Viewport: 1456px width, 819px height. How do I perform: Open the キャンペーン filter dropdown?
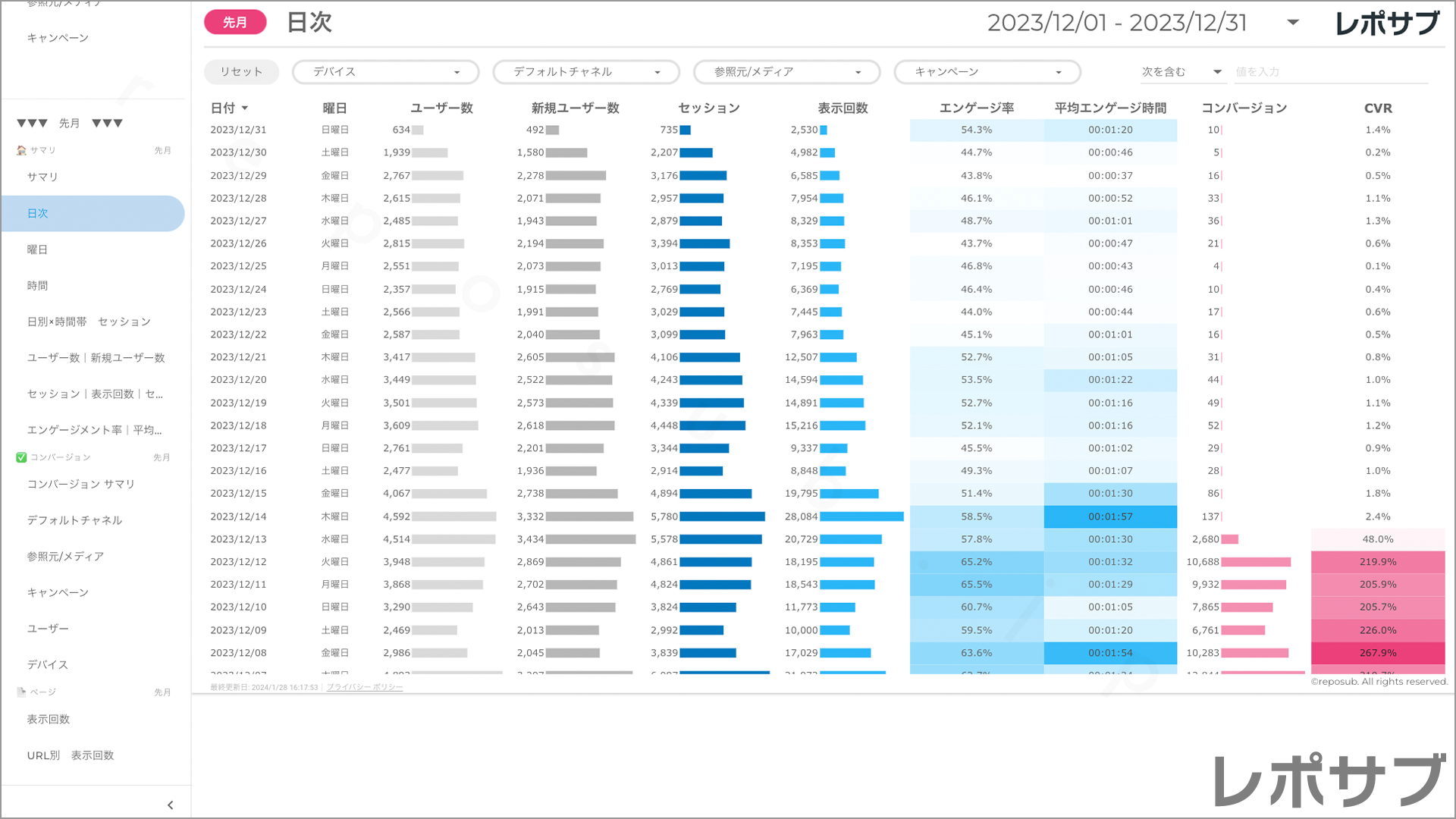coord(987,72)
